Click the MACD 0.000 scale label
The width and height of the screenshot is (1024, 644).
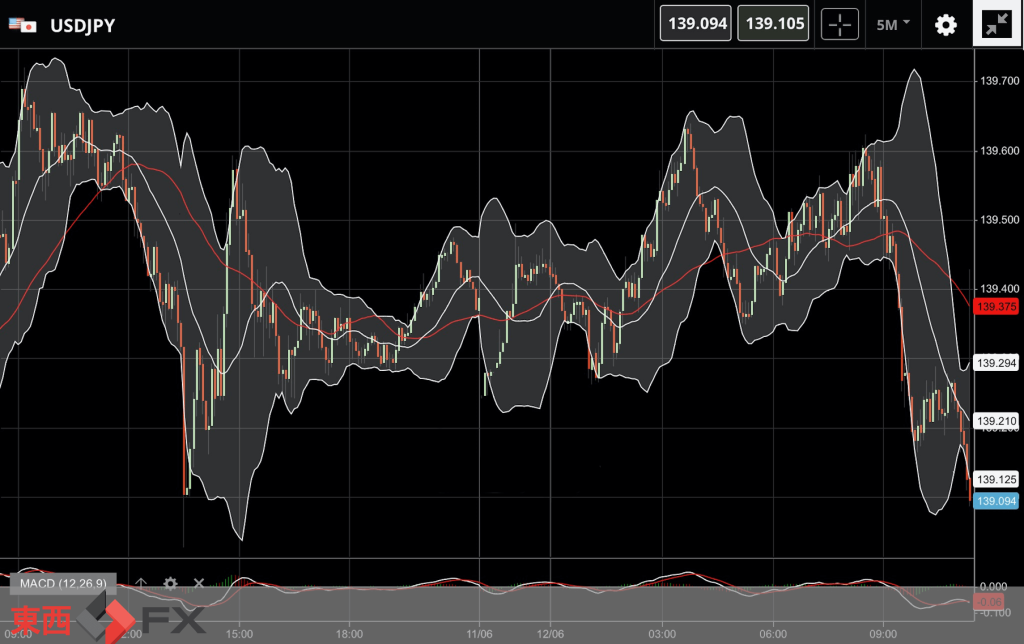coord(993,587)
